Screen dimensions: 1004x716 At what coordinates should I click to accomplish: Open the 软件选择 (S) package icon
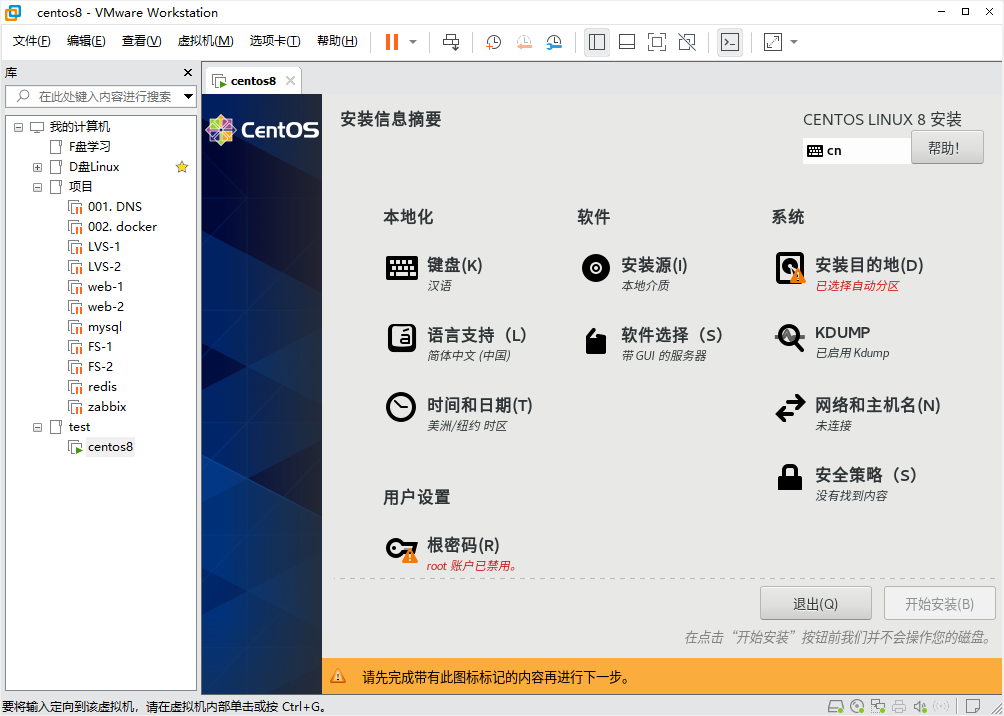(595, 341)
